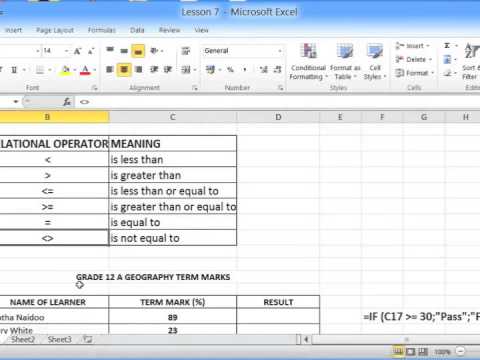Apply red Font Color swatch

85,70
